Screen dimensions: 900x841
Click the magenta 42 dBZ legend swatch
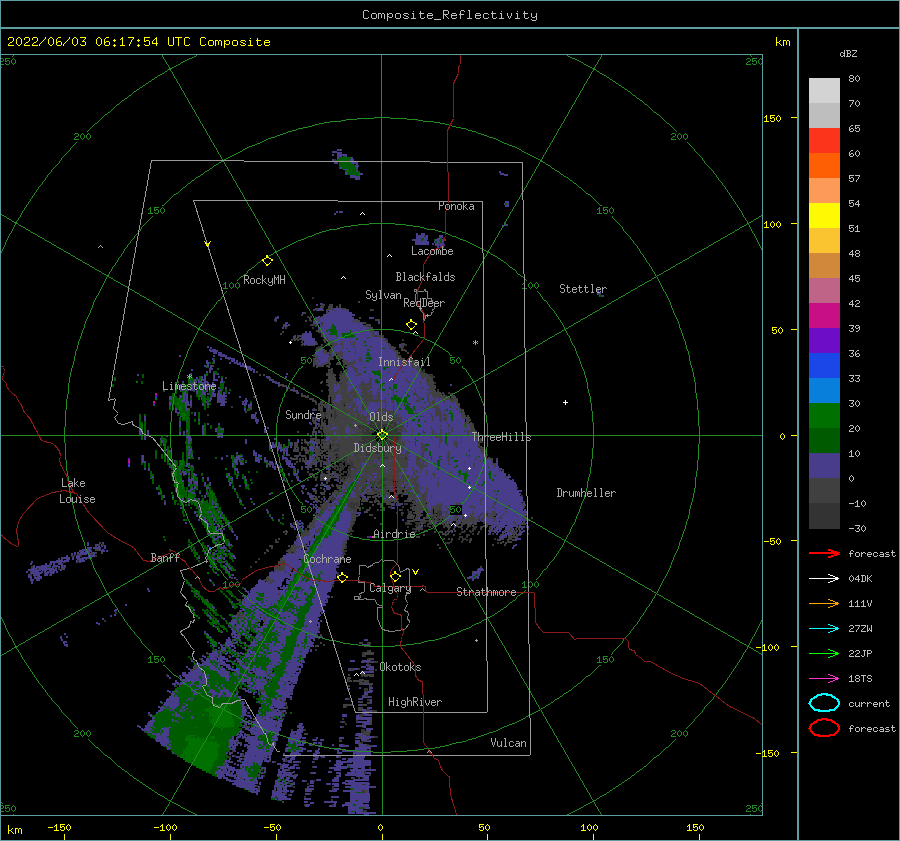click(824, 315)
